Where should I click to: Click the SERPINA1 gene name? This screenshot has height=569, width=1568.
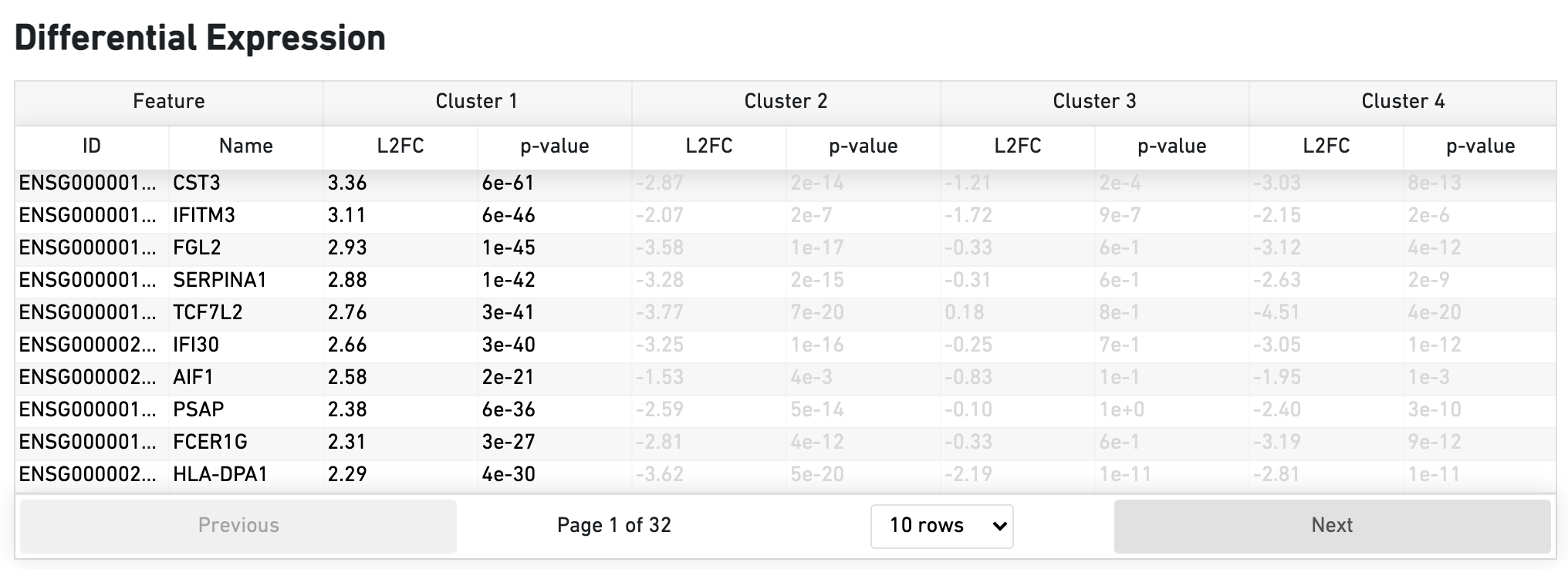pyautogui.click(x=220, y=281)
